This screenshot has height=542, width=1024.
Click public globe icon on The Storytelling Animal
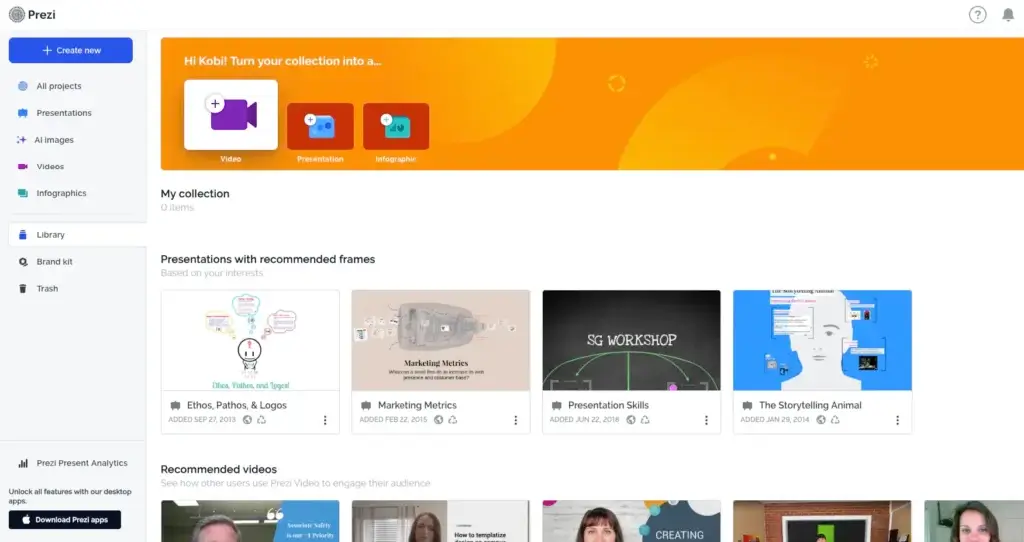pyautogui.click(x=821, y=420)
